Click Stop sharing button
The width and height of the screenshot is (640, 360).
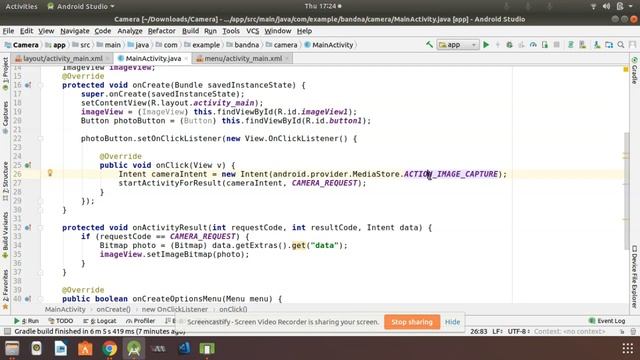click(412, 322)
